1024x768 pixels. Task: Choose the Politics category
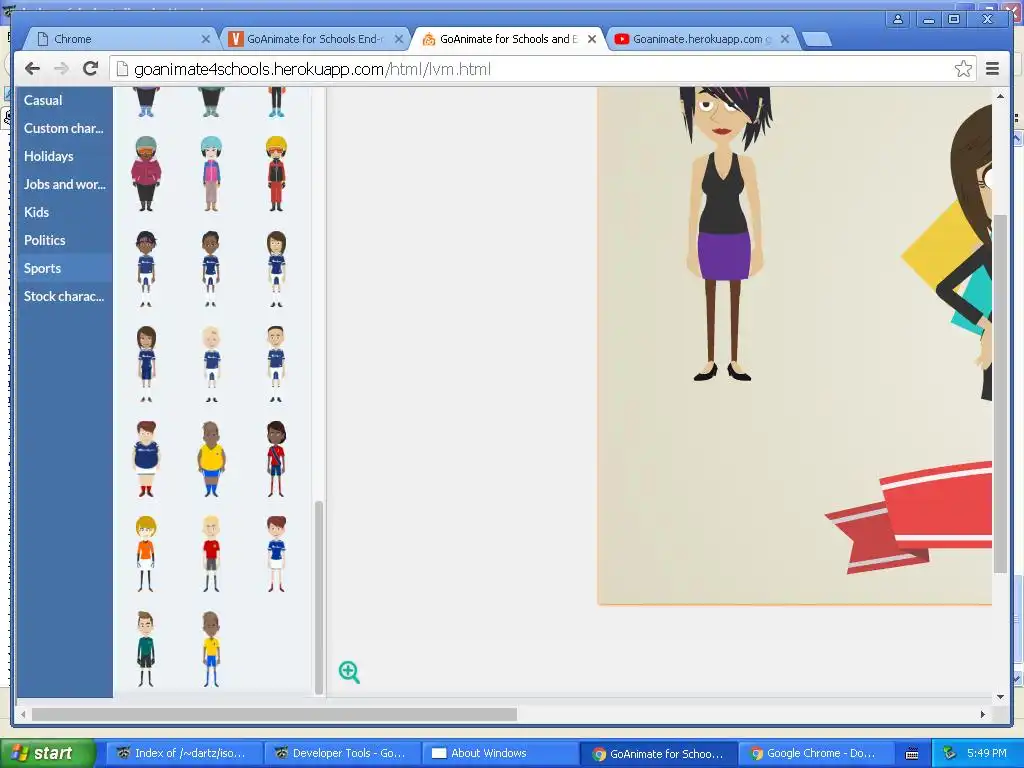[x=65, y=240]
